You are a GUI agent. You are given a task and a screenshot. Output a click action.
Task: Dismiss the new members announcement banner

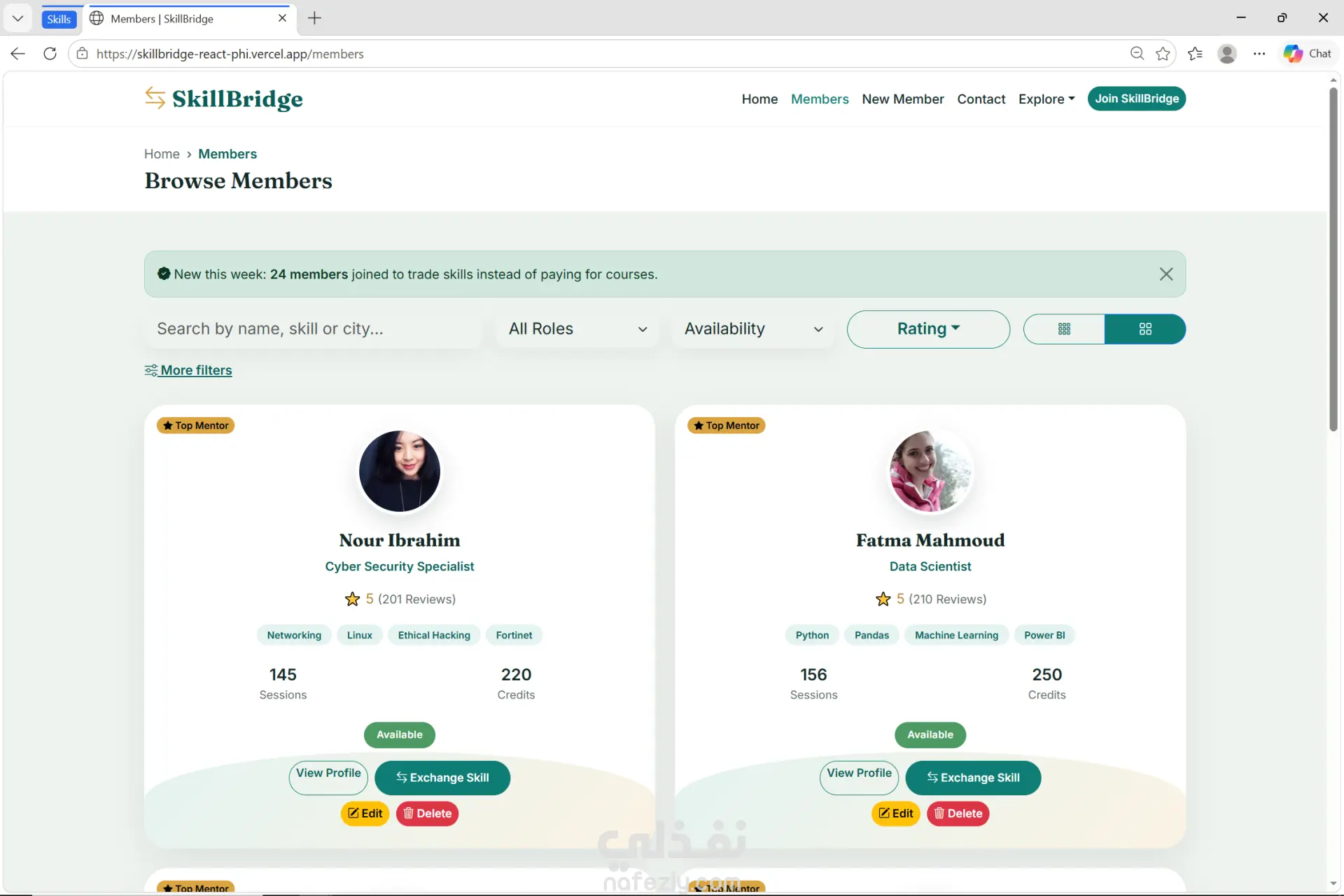pyautogui.click(x=1165, y=274)
